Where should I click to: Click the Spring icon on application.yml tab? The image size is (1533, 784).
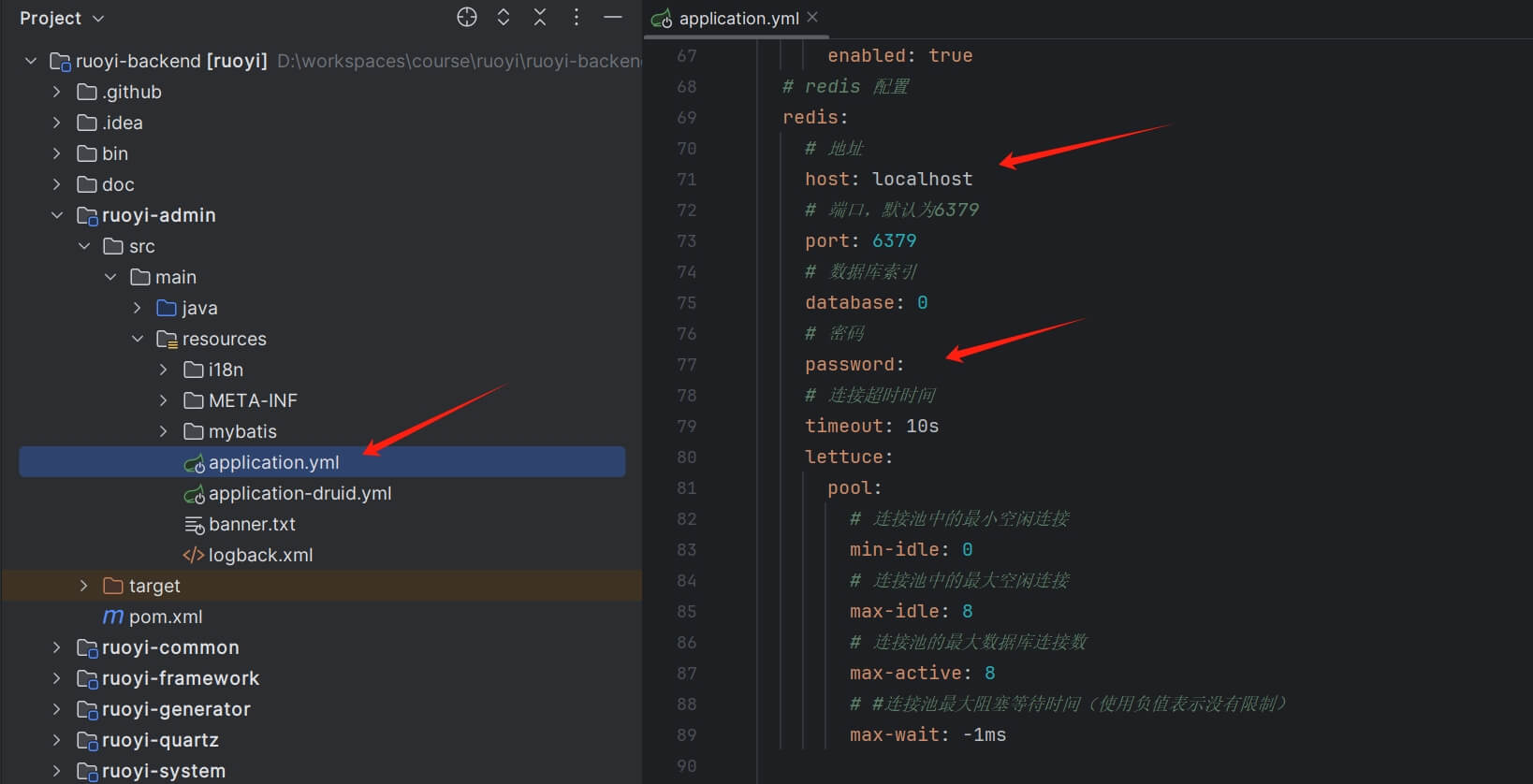(662, 18)
